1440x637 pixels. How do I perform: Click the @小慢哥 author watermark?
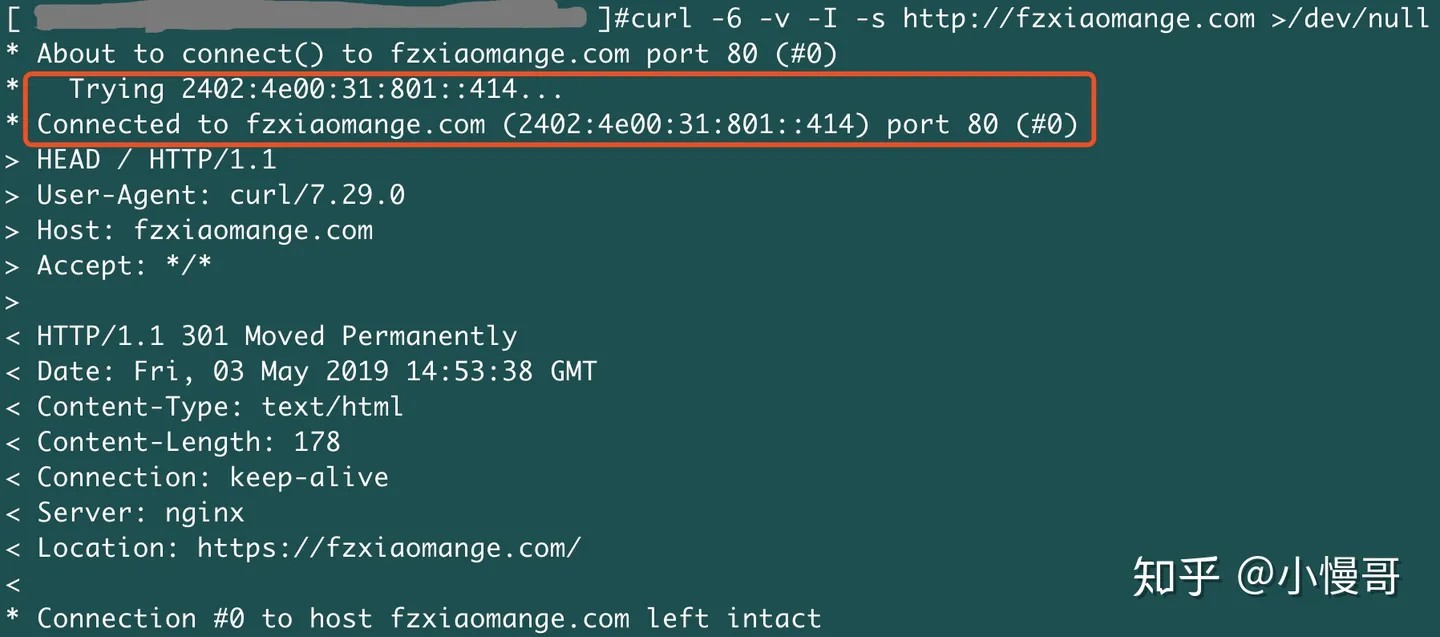1318,576
